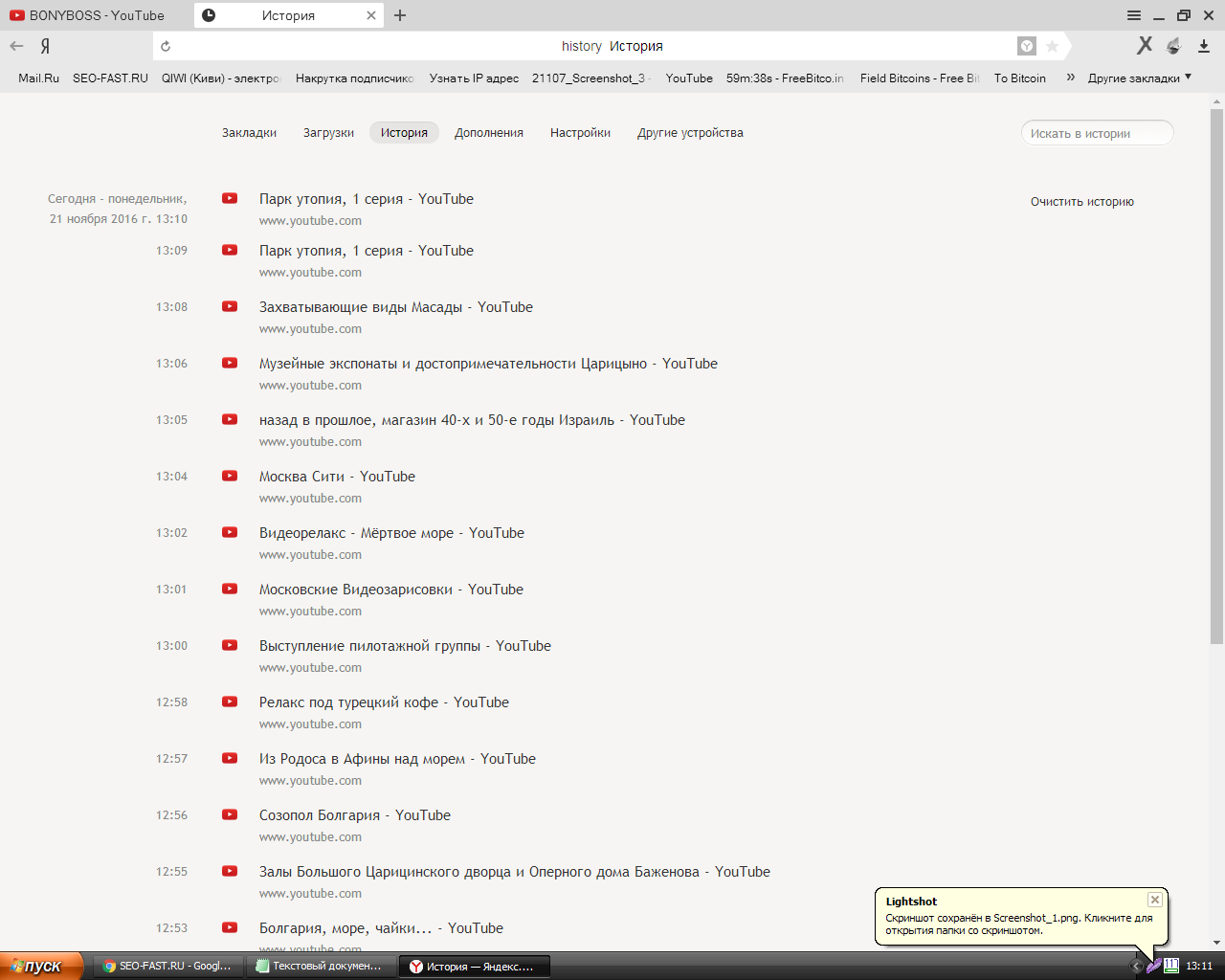This screenshot has width=1225, height=980.
Task: Click the Mail.Ru bookmark
Action: [38, 78]
